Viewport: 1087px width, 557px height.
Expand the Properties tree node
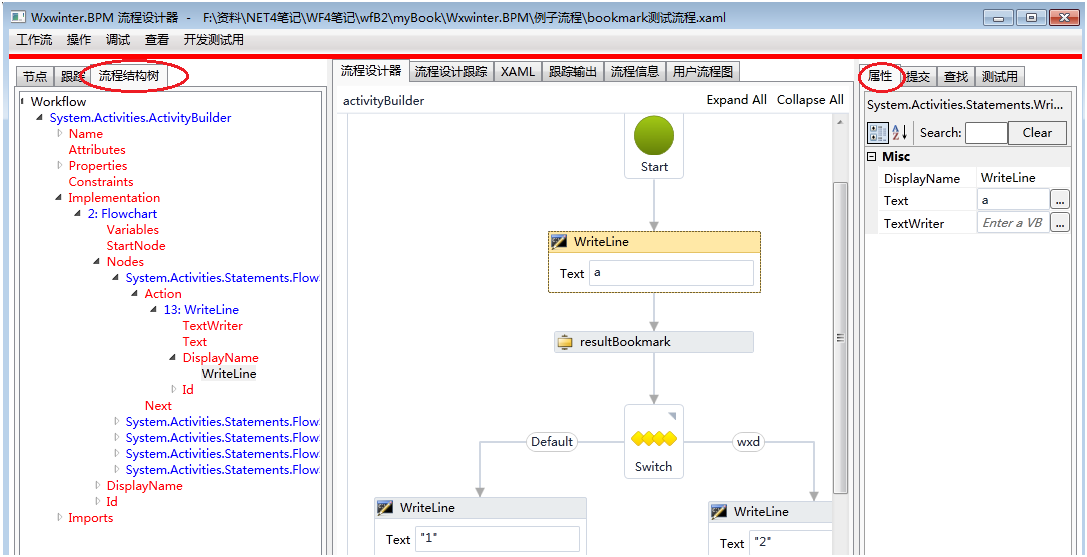59,166
